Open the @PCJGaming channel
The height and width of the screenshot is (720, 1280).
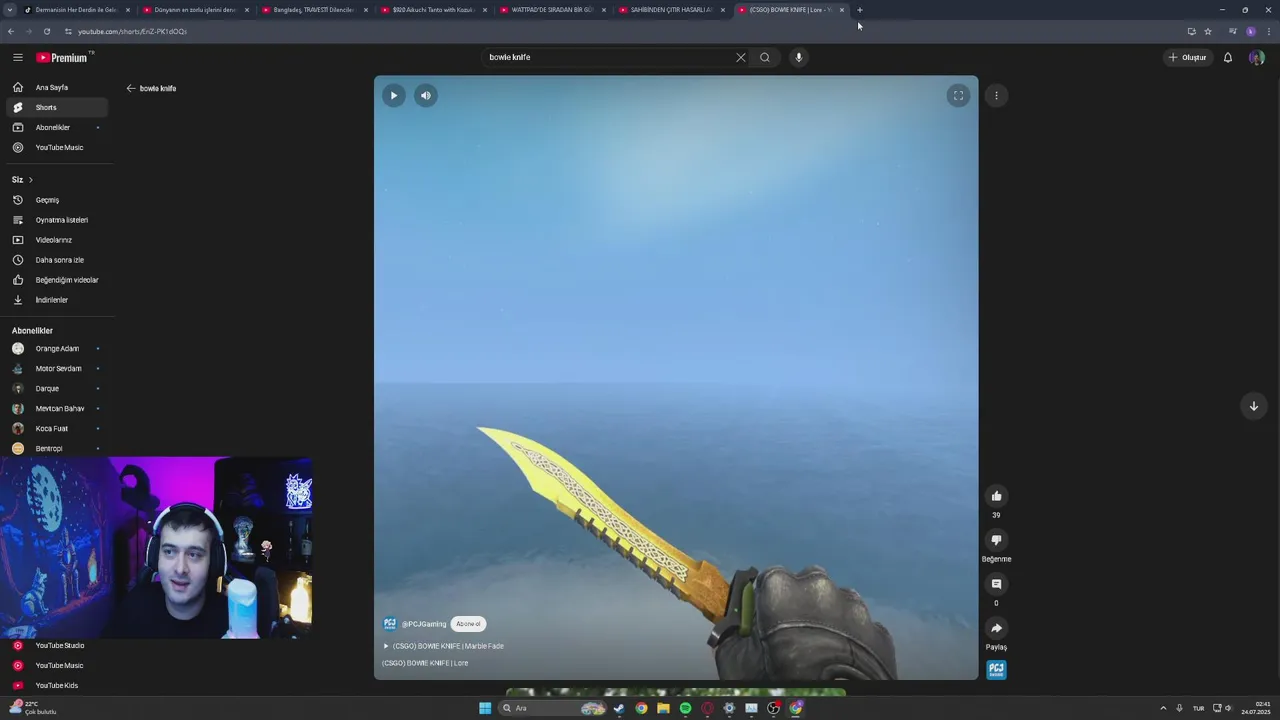pos(424,624)
